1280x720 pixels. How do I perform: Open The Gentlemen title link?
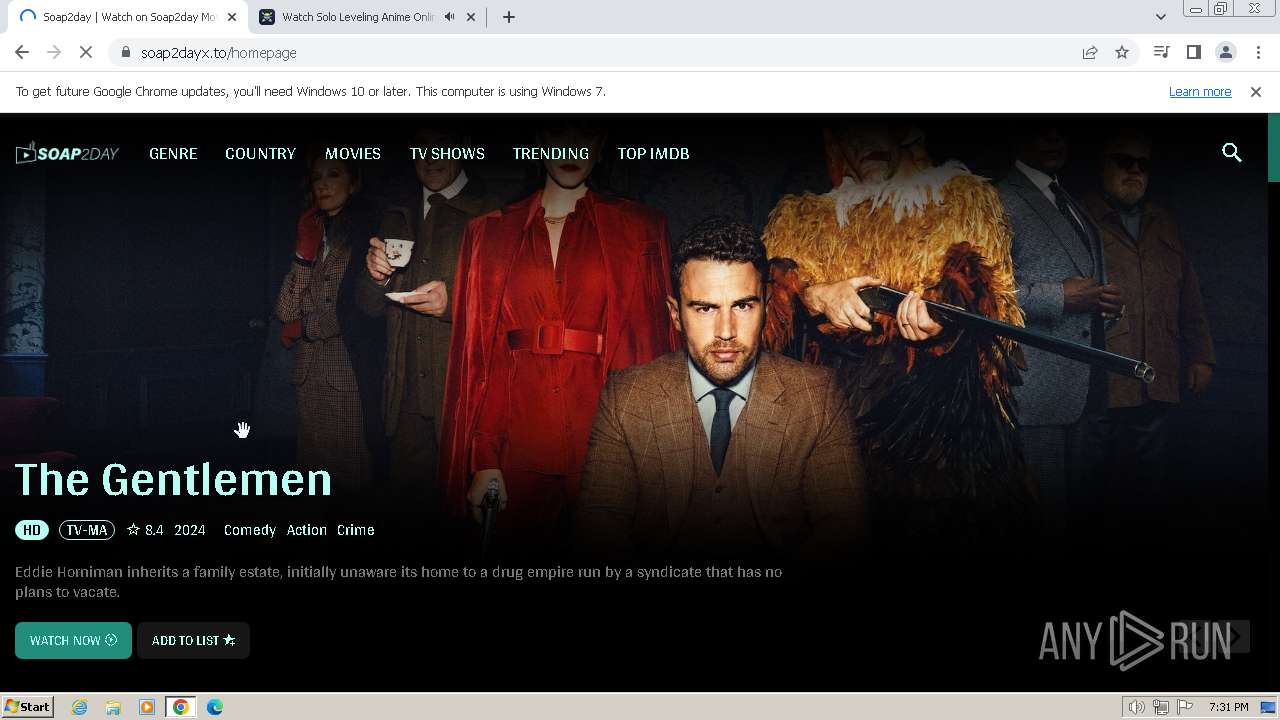(173, 480)
